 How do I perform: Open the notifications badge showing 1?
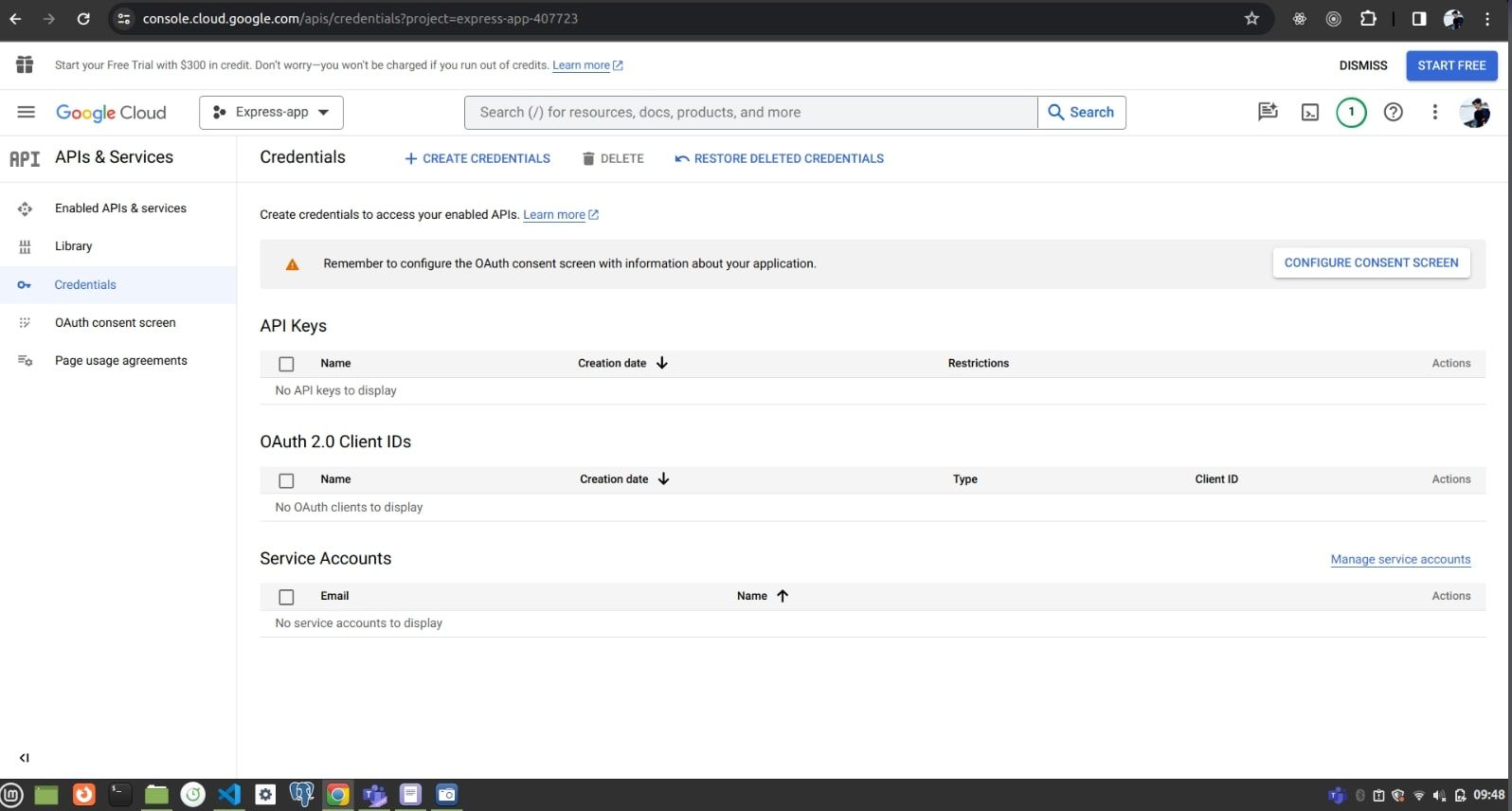pos(1351,112)
